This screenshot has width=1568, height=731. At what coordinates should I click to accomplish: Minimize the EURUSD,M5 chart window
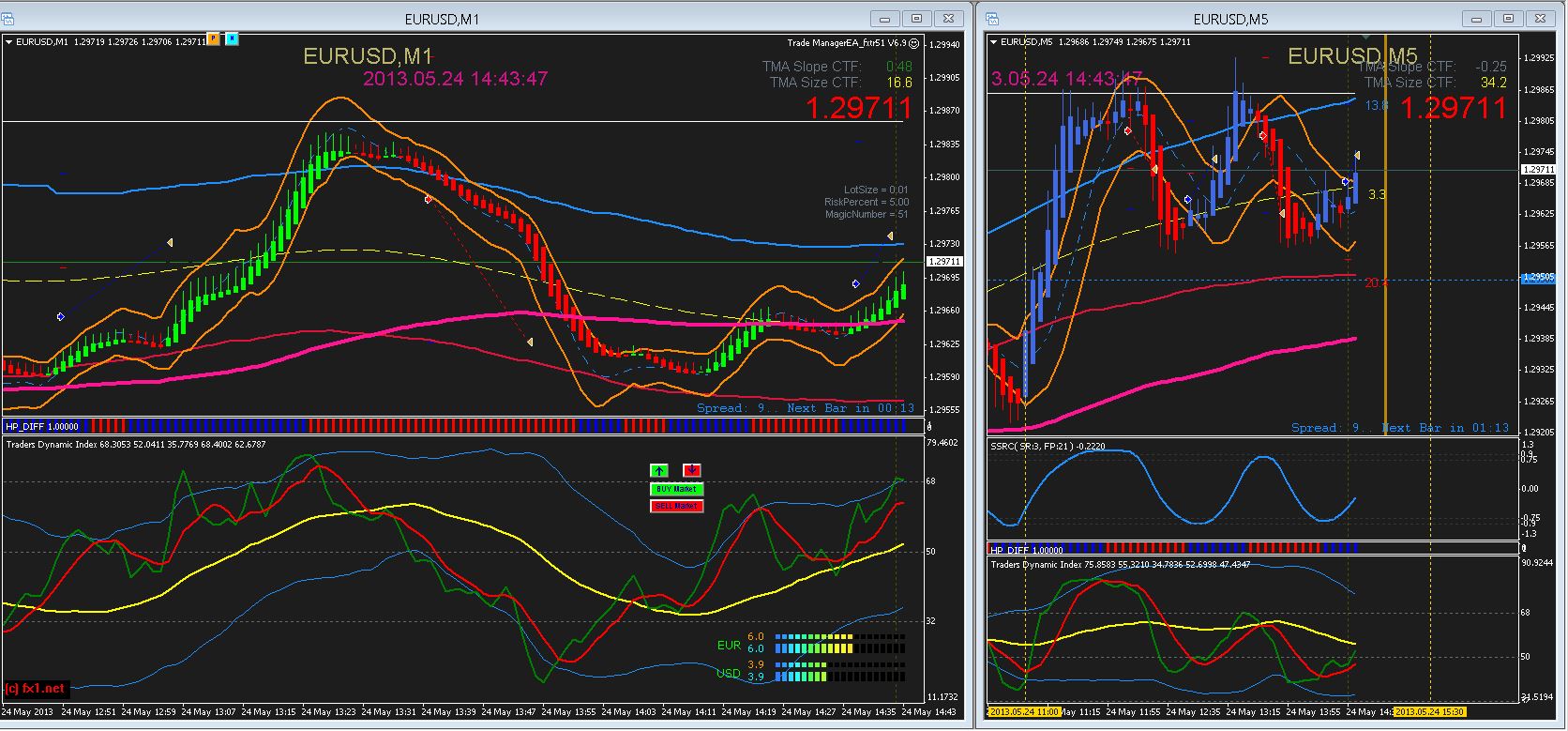click(1477, 19)
